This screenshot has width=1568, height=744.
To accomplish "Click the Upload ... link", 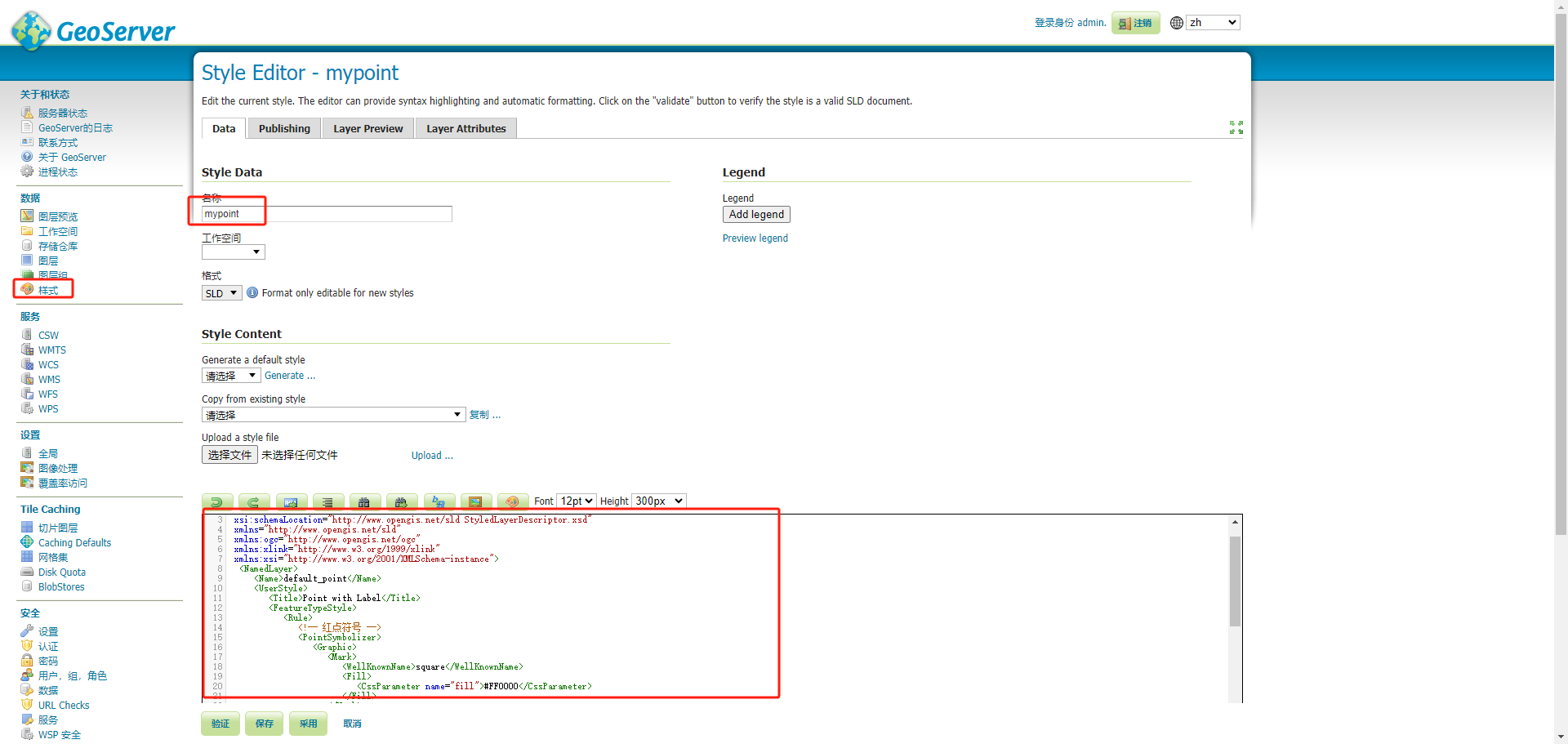I will coord(432,456).
